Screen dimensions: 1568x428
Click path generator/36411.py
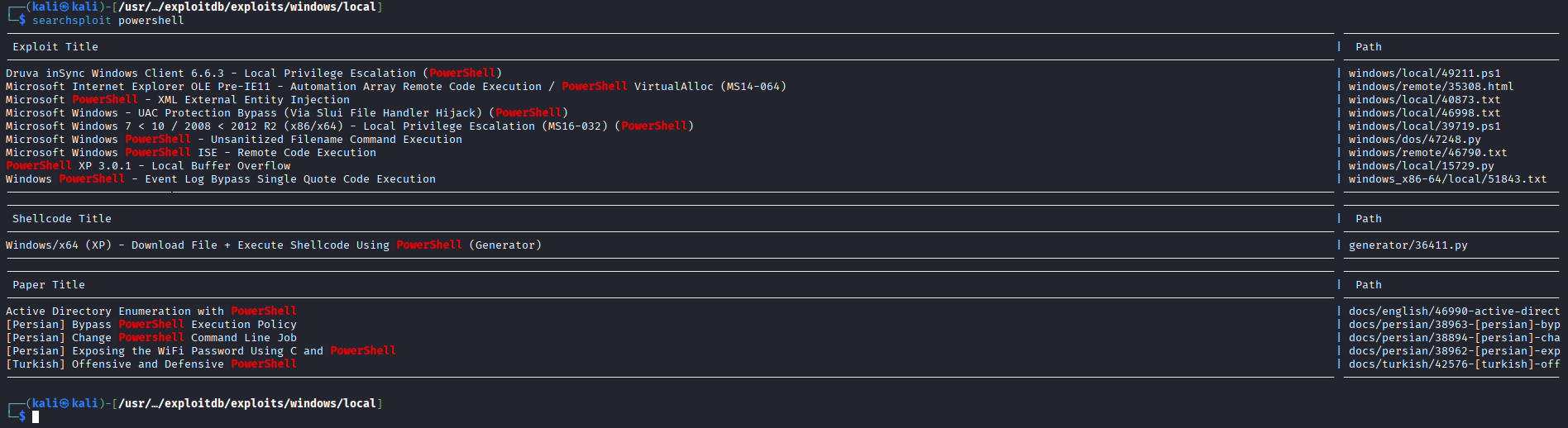[x=1408, y=245]
